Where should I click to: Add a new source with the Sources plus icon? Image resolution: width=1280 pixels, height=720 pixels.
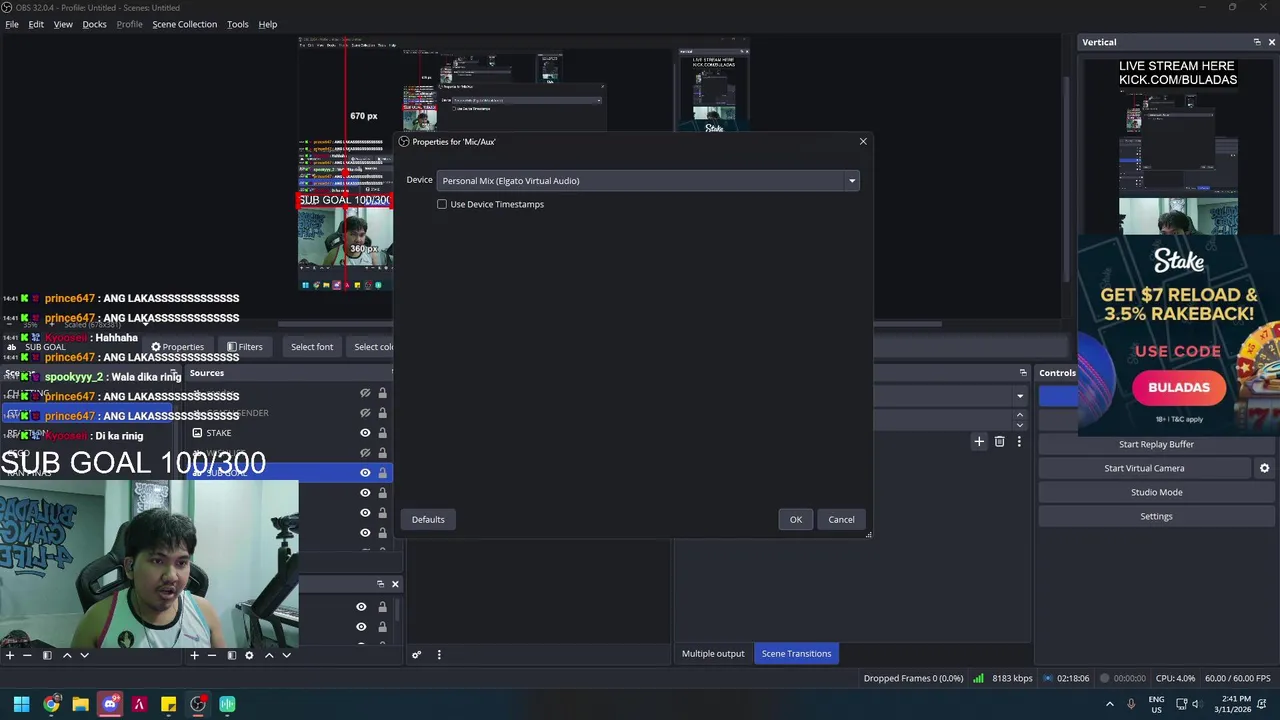(x=194, y=655)
